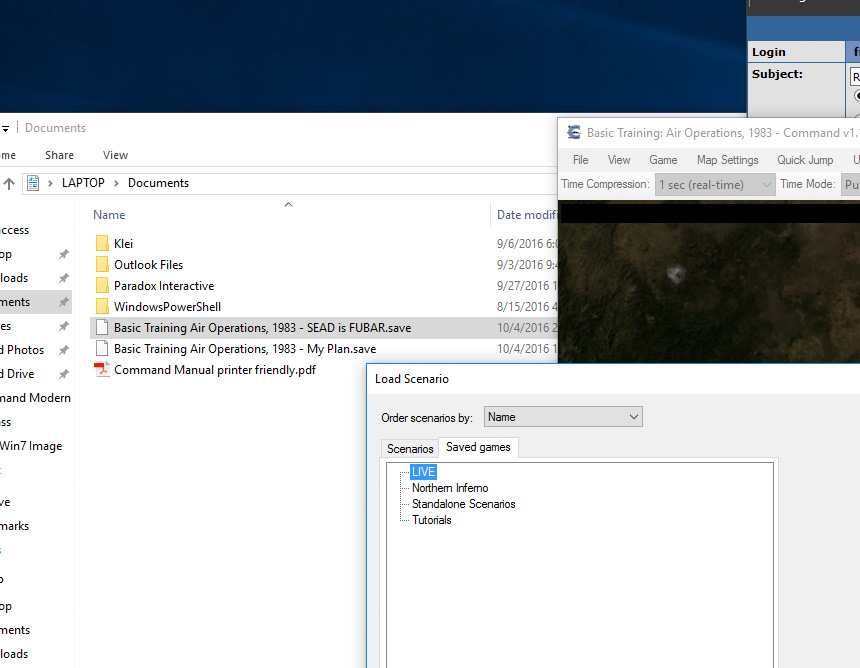Click the My Plan save file icon
Screen dimensions: 860x668
pyautogui.click(x=102, y=348)
